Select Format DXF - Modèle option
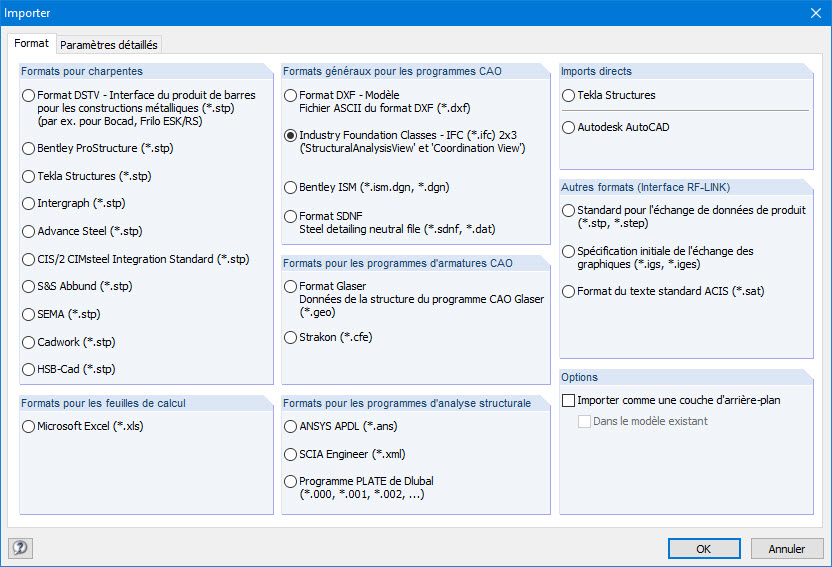This screenshot has height=567, width=832. coord(291,96)
